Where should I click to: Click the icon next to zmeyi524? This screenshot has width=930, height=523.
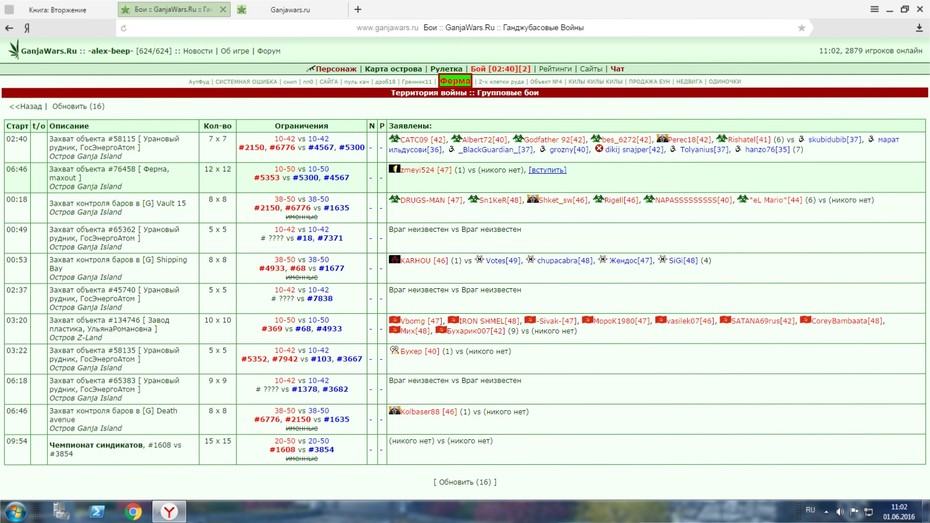394,169
